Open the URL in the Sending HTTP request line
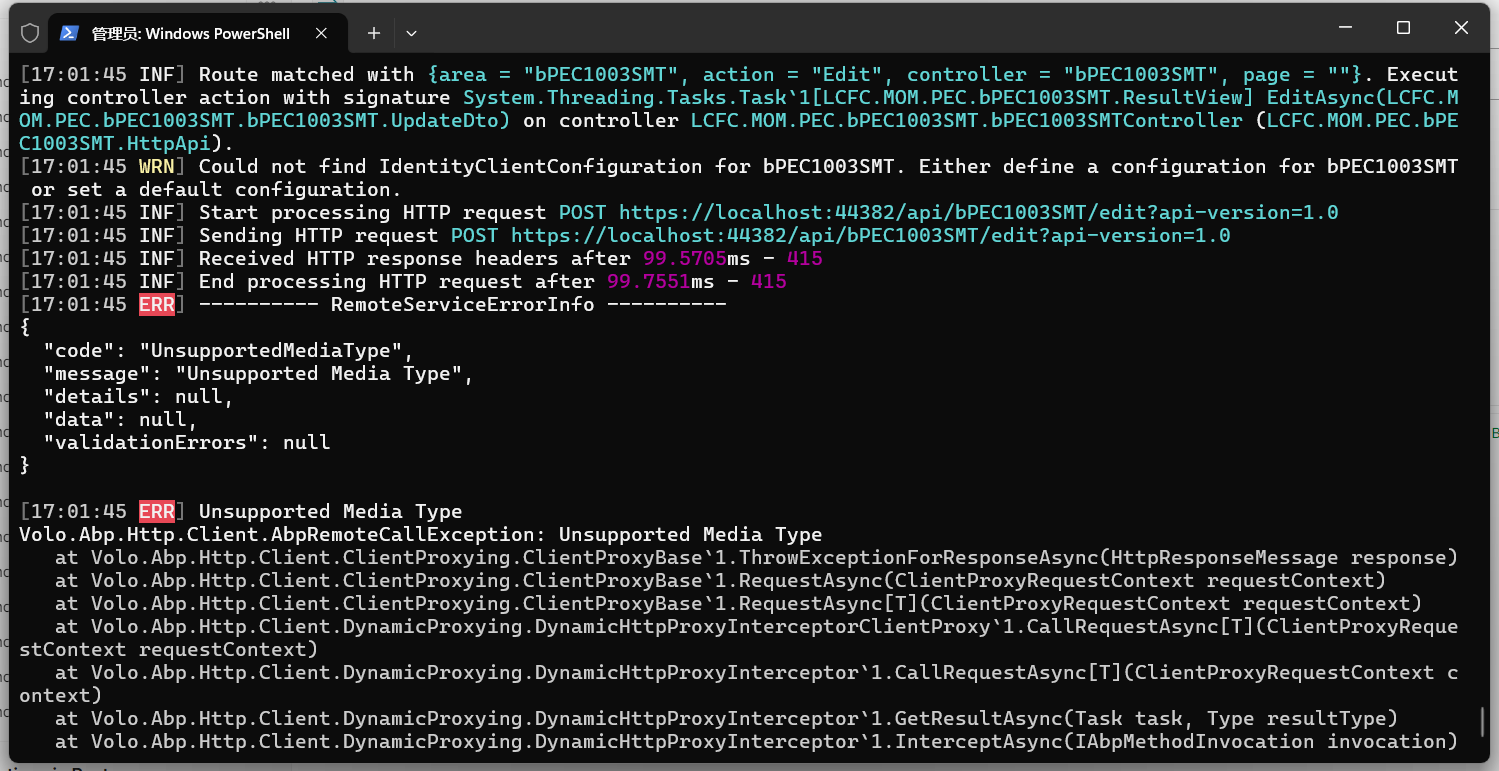This screenshot has height=771, width=1499. coord(870,235)
